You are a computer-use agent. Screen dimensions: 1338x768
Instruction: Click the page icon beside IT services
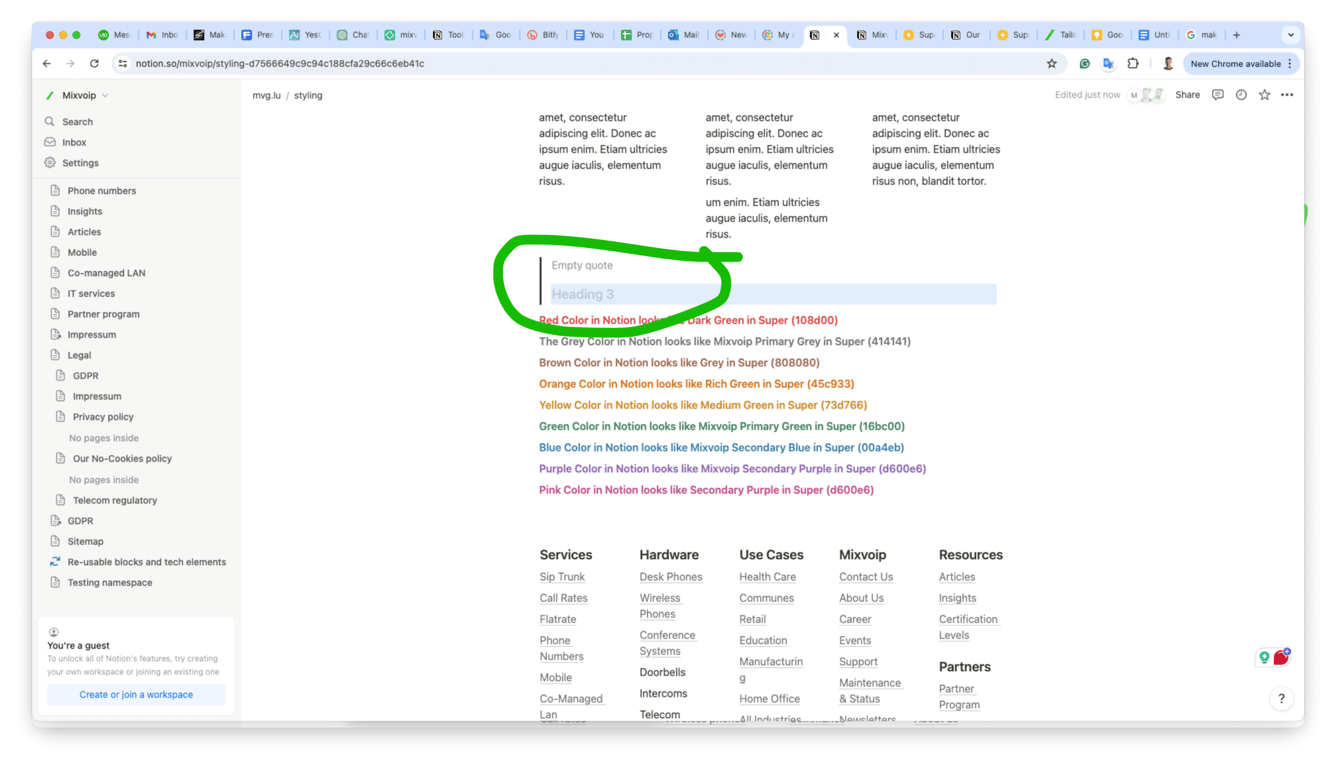(x=55, y=293)
